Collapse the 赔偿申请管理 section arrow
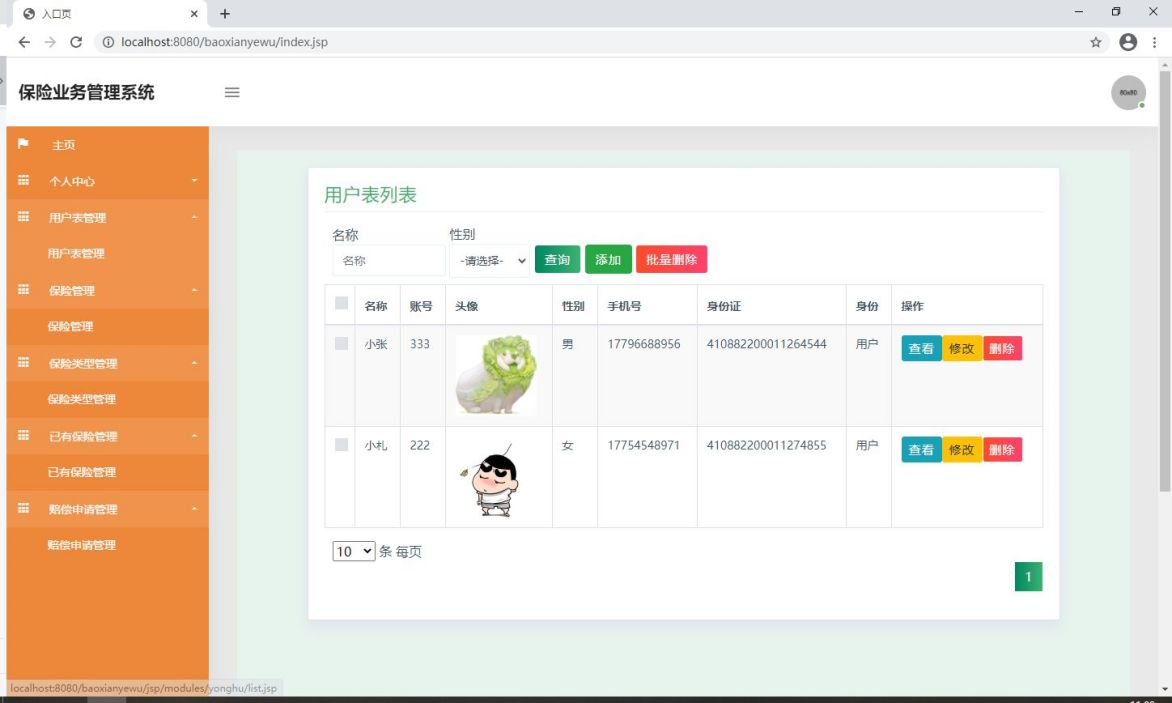 [x=194, y=508]
